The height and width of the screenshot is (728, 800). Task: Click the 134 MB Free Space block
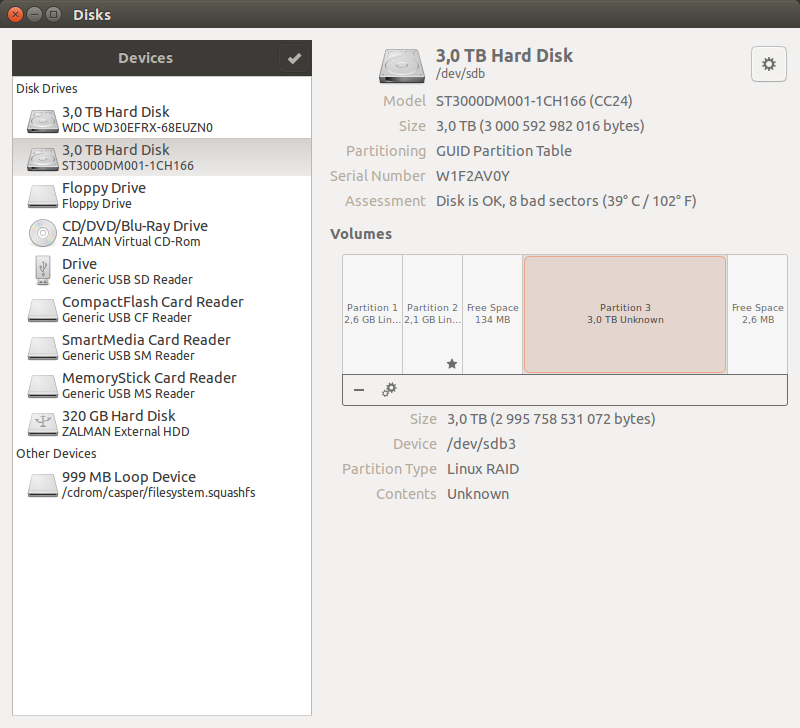point(493,314)
